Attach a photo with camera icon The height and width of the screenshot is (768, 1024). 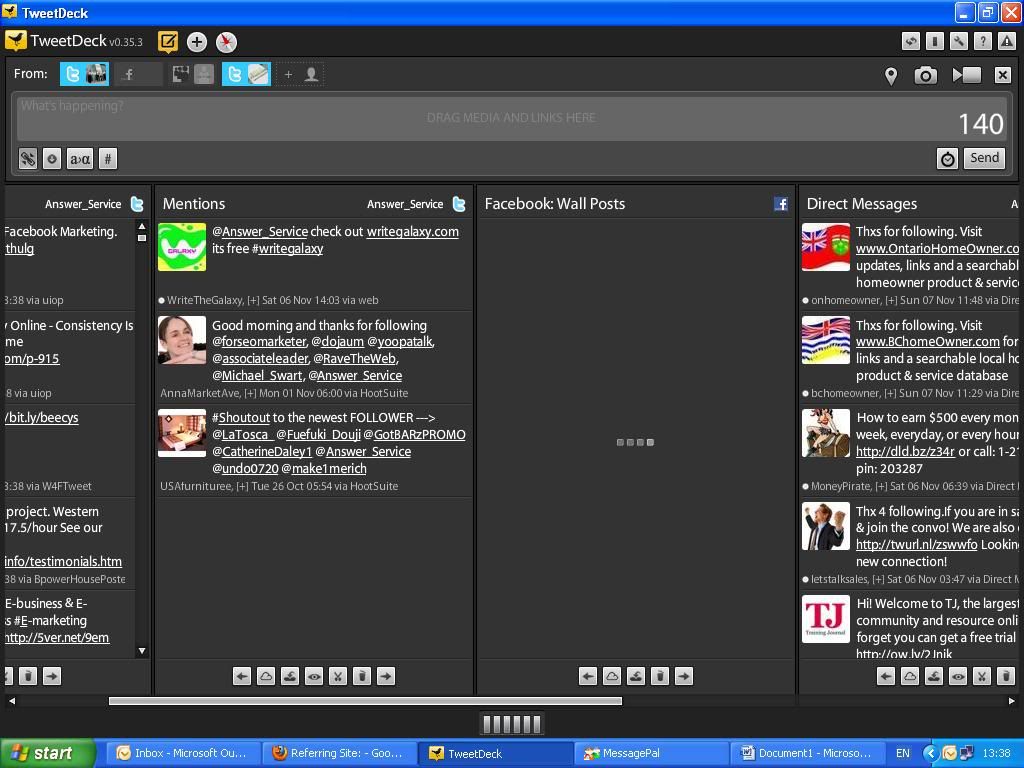click(925, 76)
